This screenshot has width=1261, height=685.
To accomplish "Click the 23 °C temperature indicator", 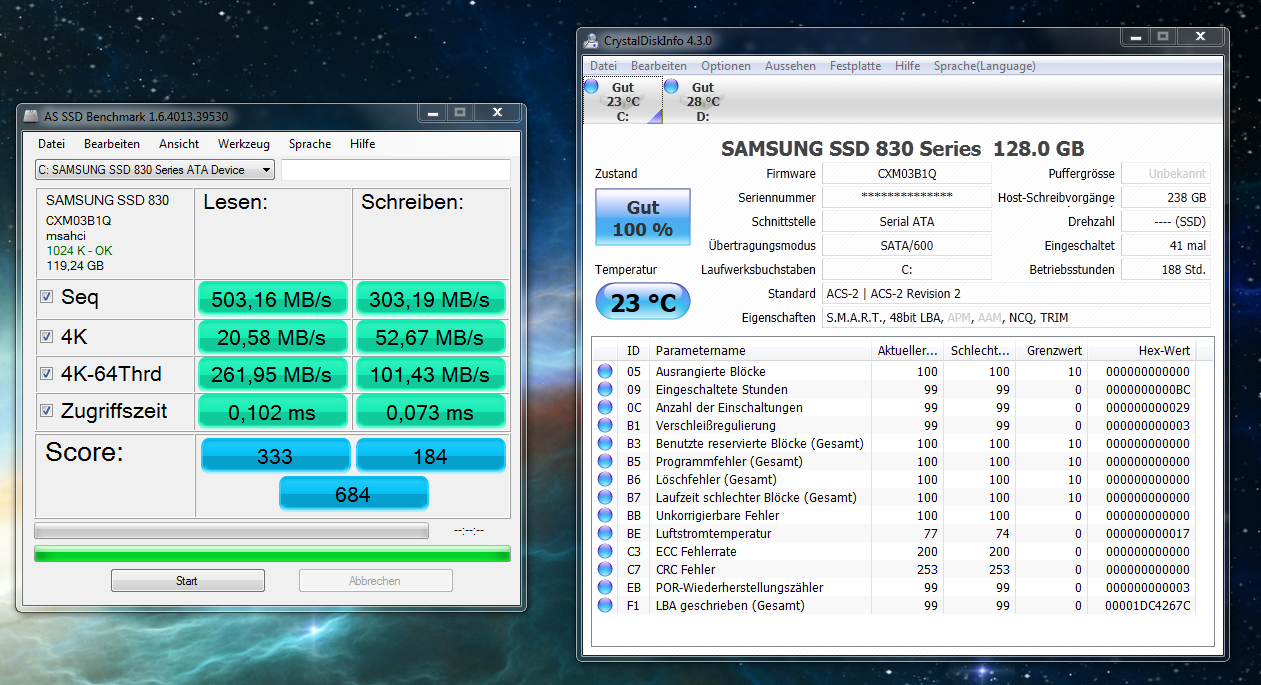I will click(x=643, y=302).
